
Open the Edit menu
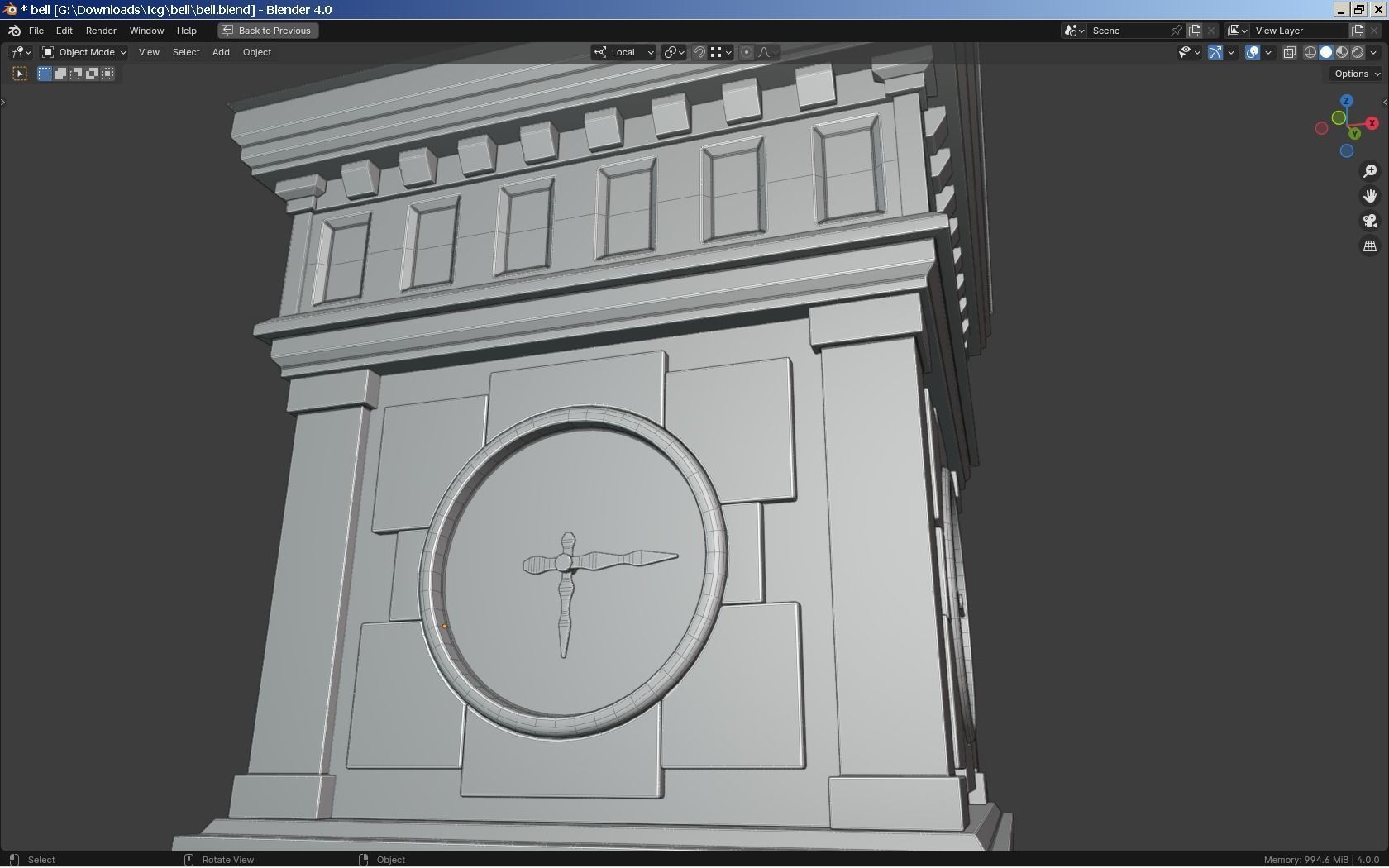click(64, 31)
